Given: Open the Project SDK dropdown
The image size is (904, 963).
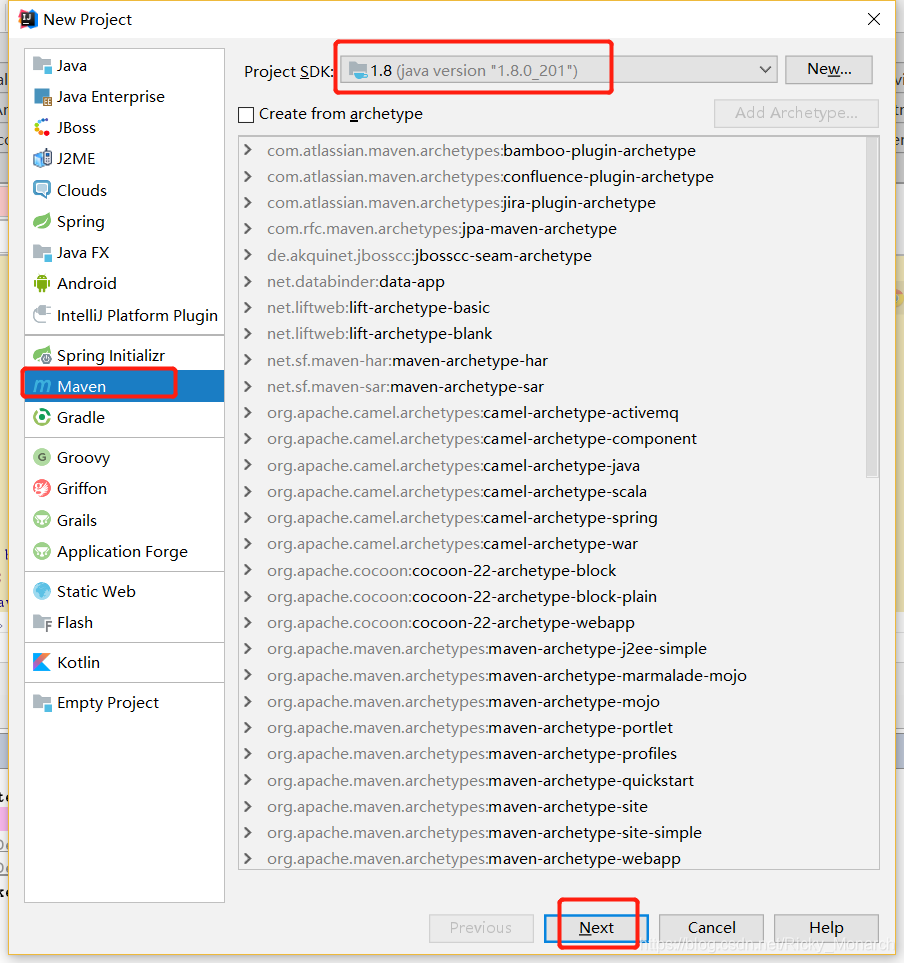Looking at the screenshot, I should point(765,69).
